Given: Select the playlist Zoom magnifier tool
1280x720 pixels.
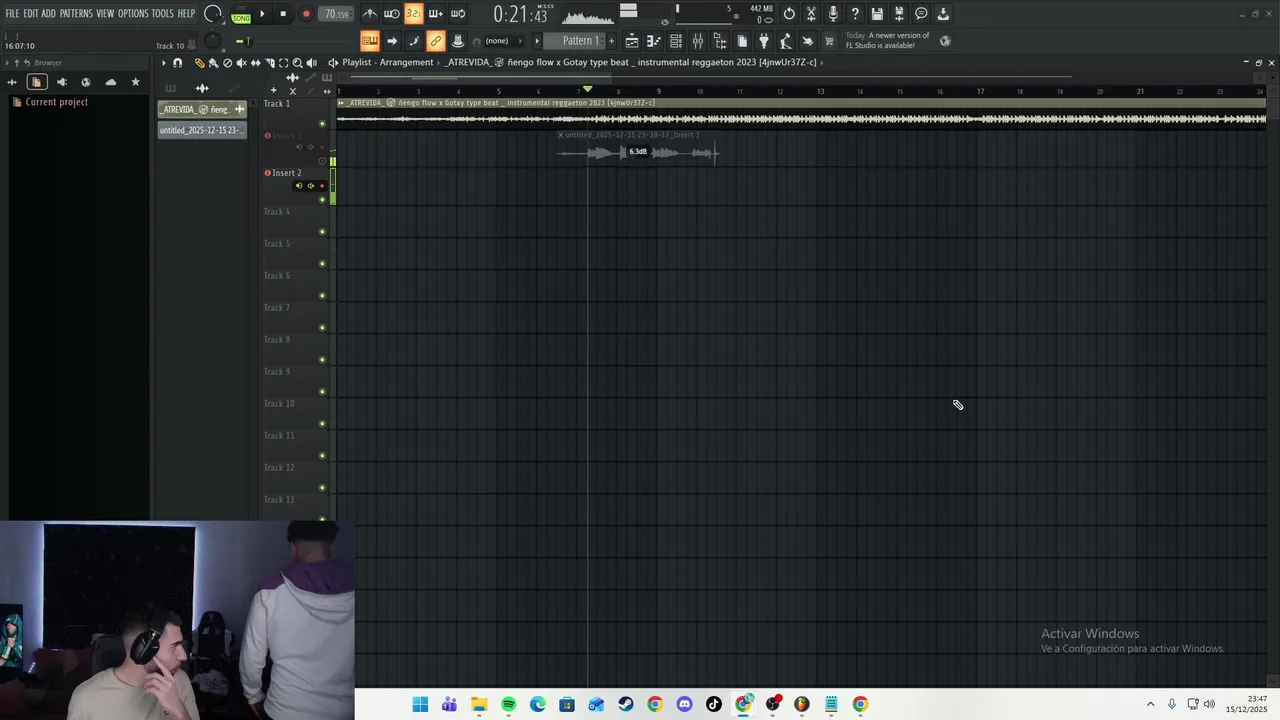Looking at the screenshot, I should 297,63.
